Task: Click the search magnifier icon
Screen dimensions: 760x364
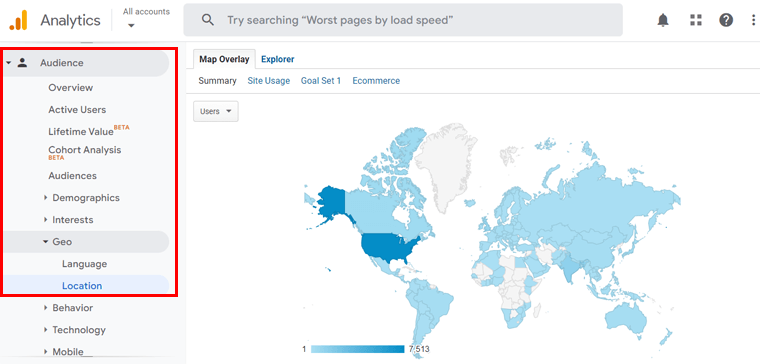Action: [208, 20]
